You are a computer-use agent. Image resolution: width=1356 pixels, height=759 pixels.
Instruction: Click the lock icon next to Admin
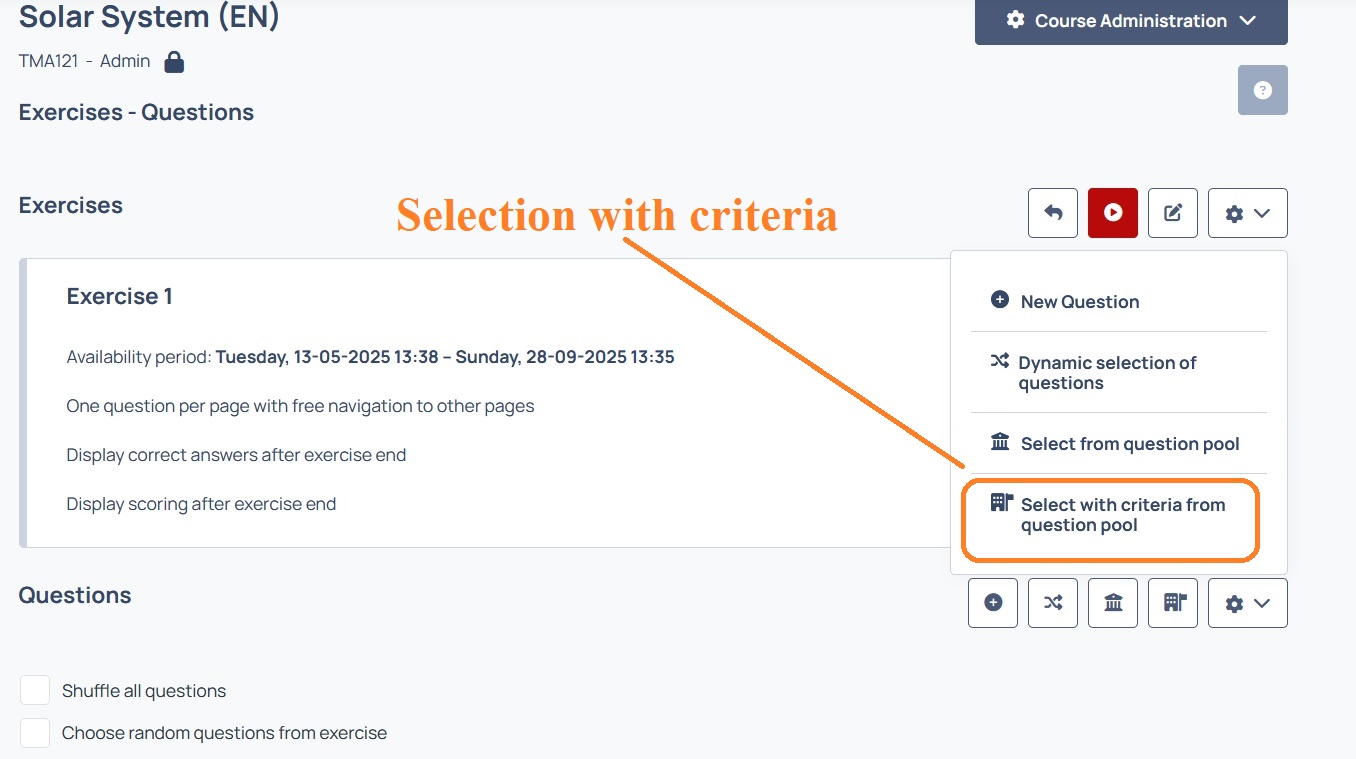(174, 62)
